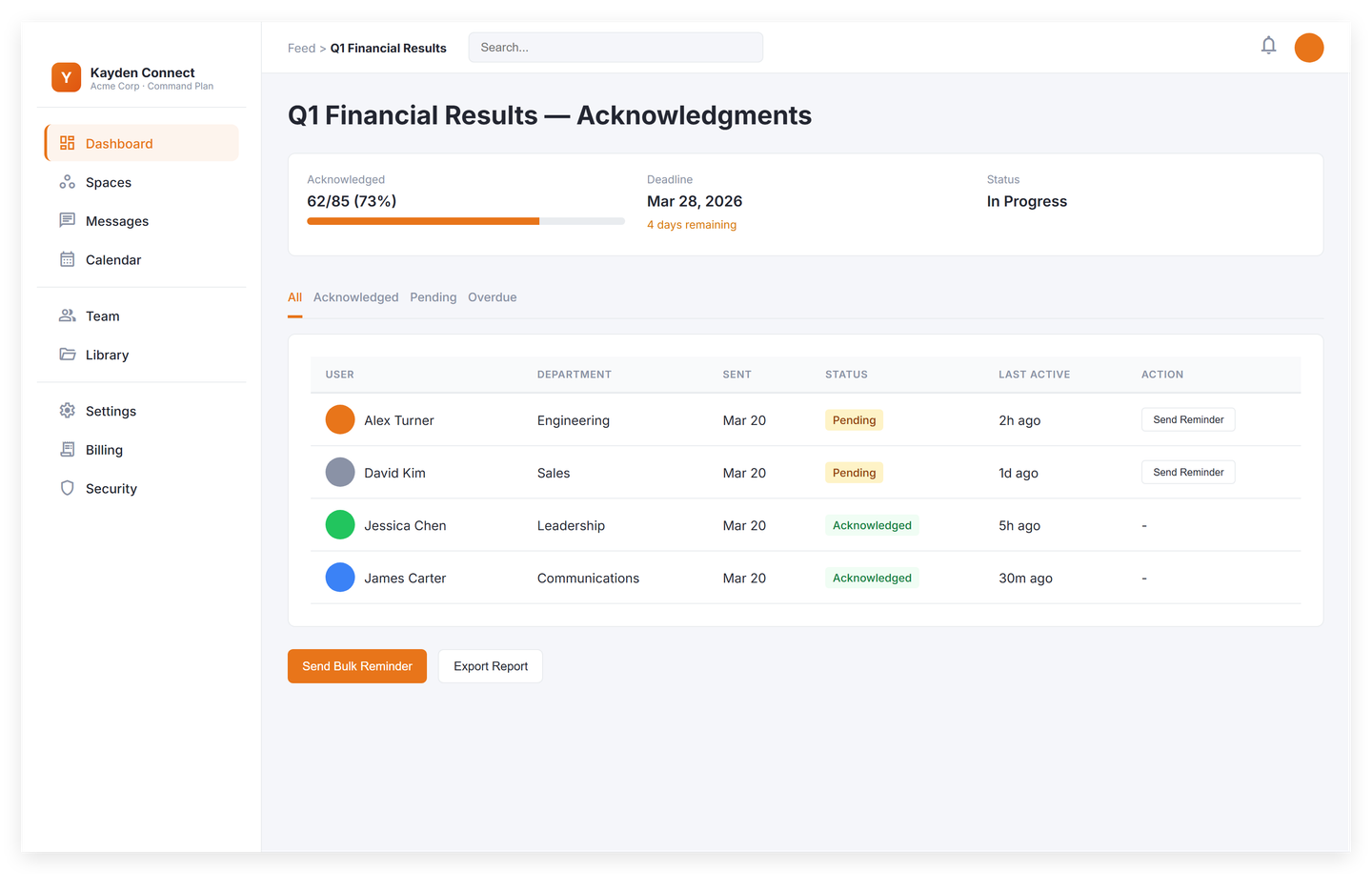Open Security from the sidebar

142,488
